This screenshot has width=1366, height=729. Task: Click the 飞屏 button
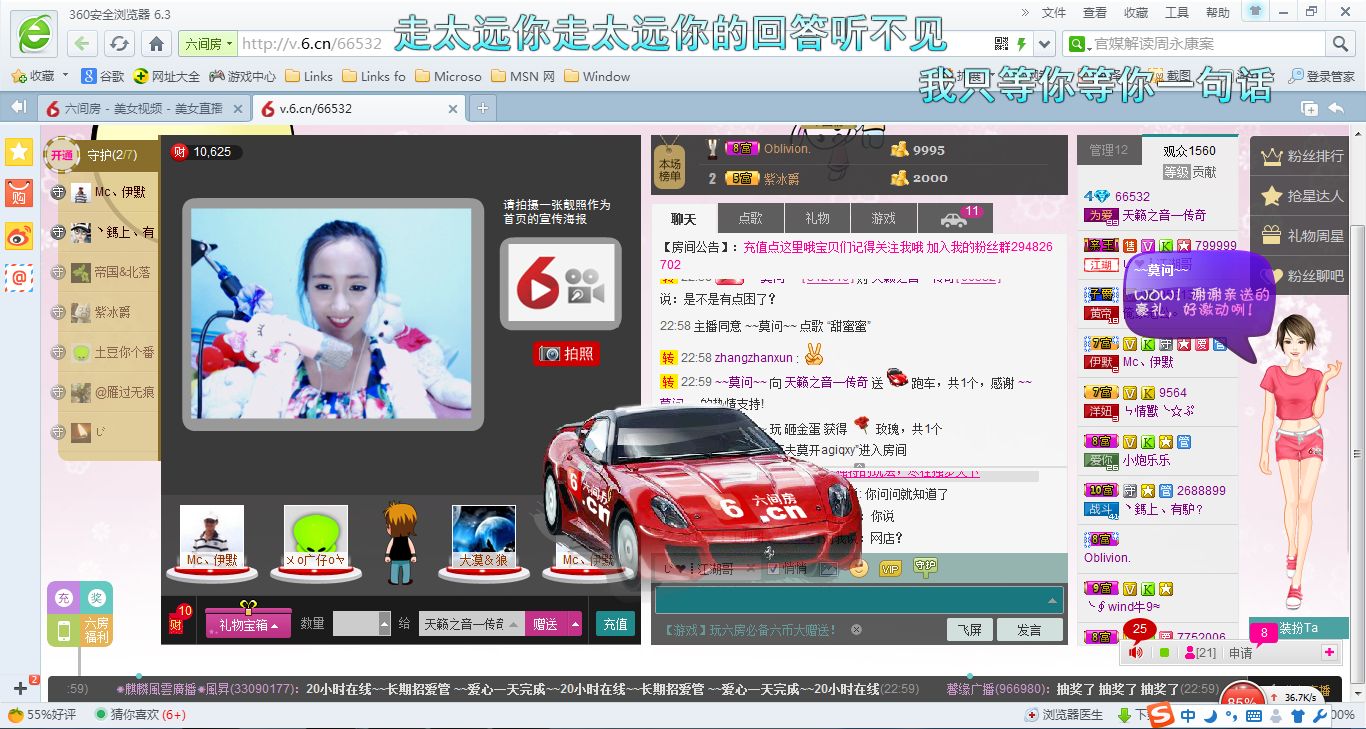970,630
